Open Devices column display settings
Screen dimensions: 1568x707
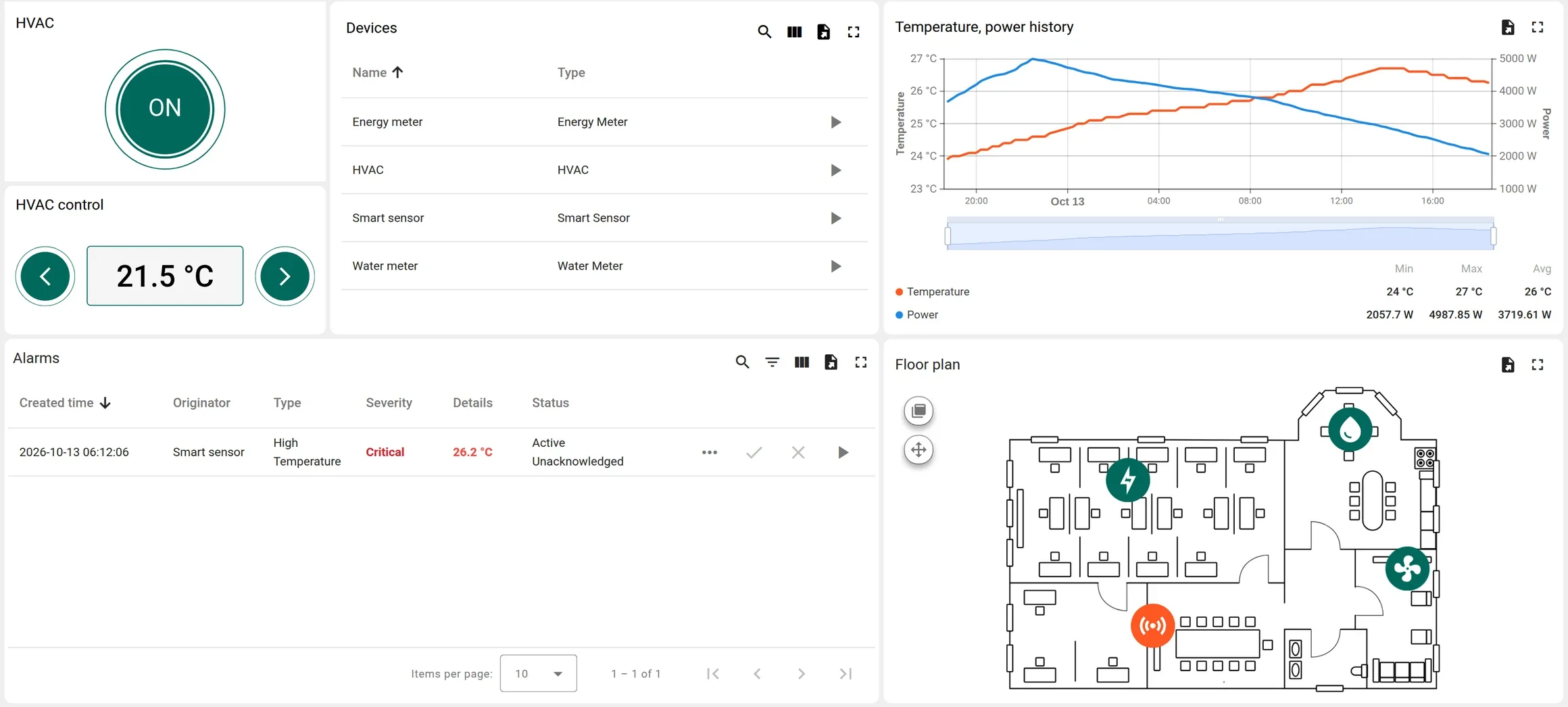(x=794, y=32)
